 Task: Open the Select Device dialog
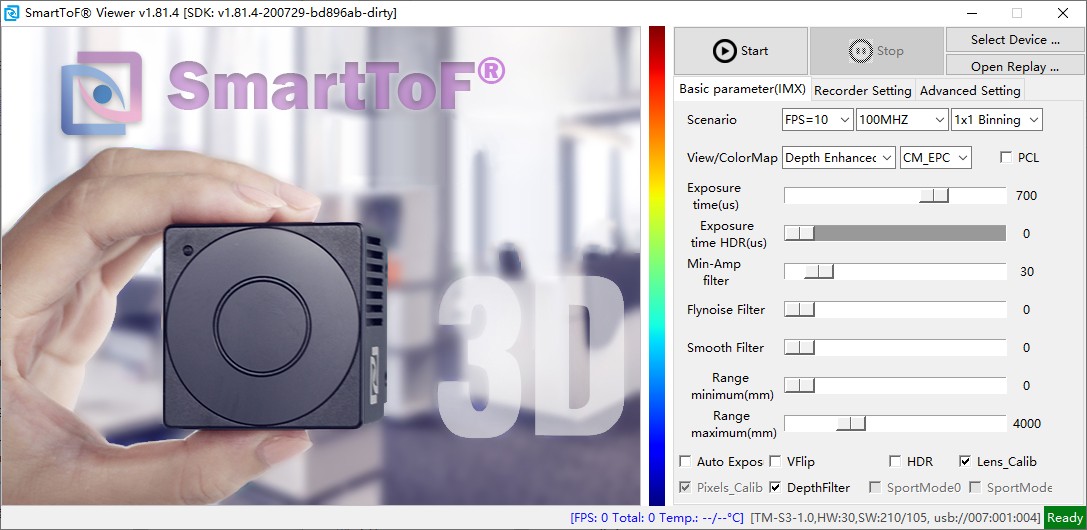click(x=1015, y=39)
